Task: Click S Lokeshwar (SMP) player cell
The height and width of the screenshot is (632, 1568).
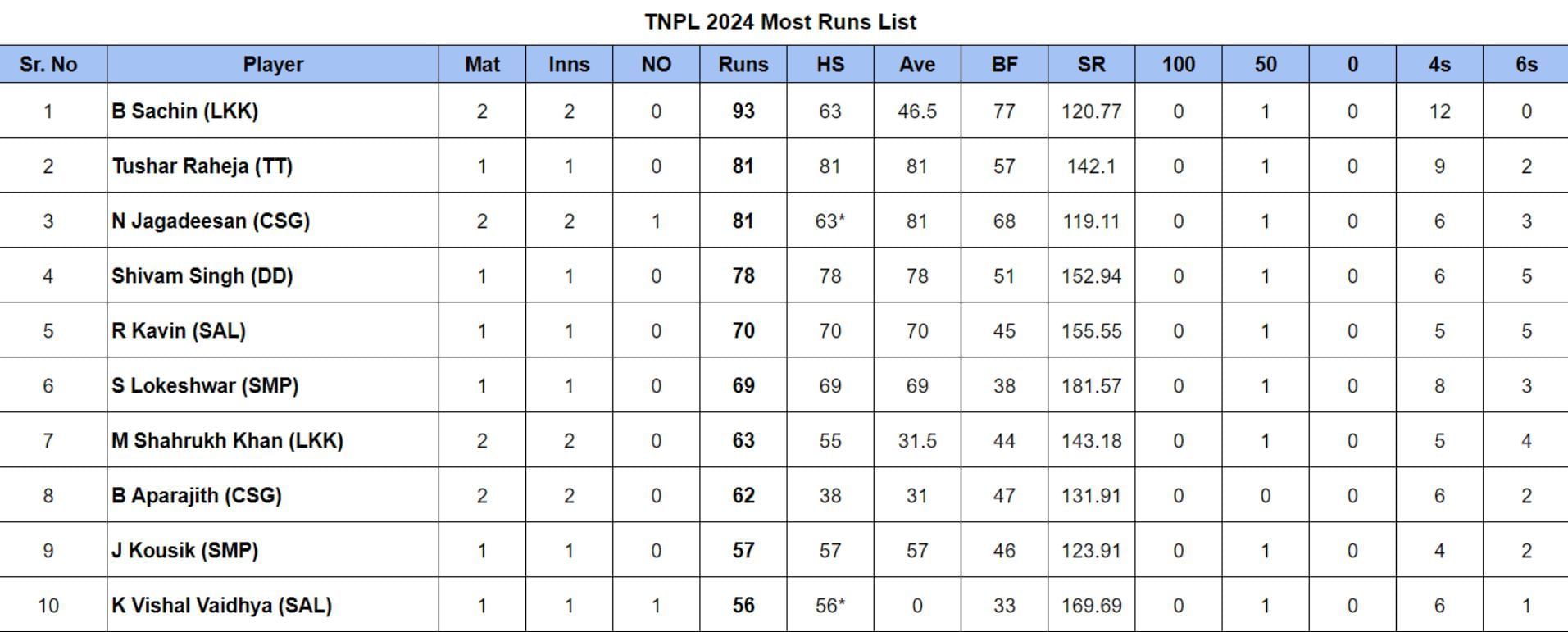Action: pos(205,386)
